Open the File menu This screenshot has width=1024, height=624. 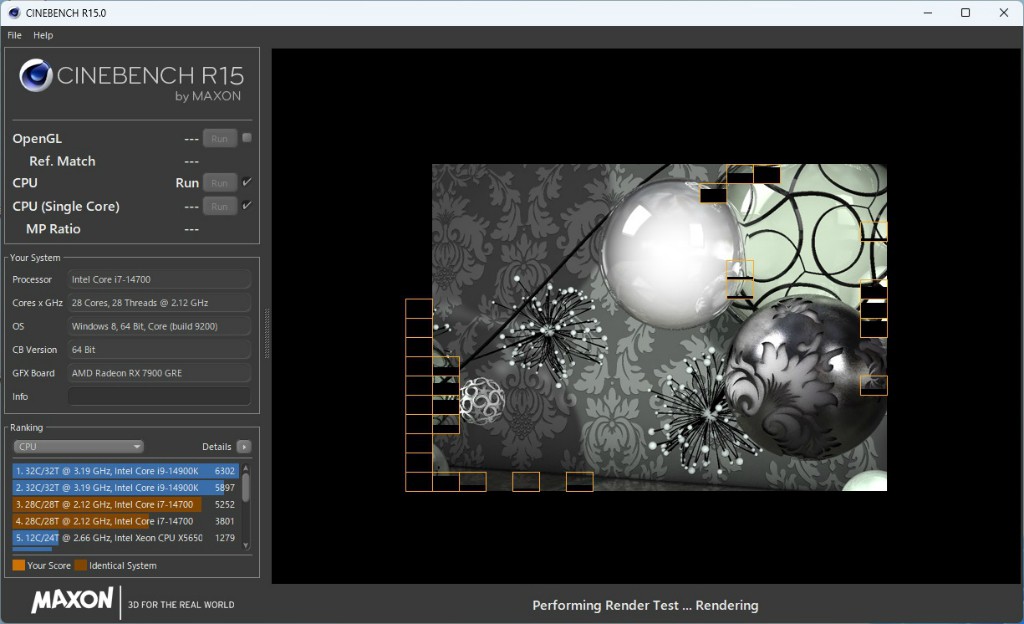[14, 35]
